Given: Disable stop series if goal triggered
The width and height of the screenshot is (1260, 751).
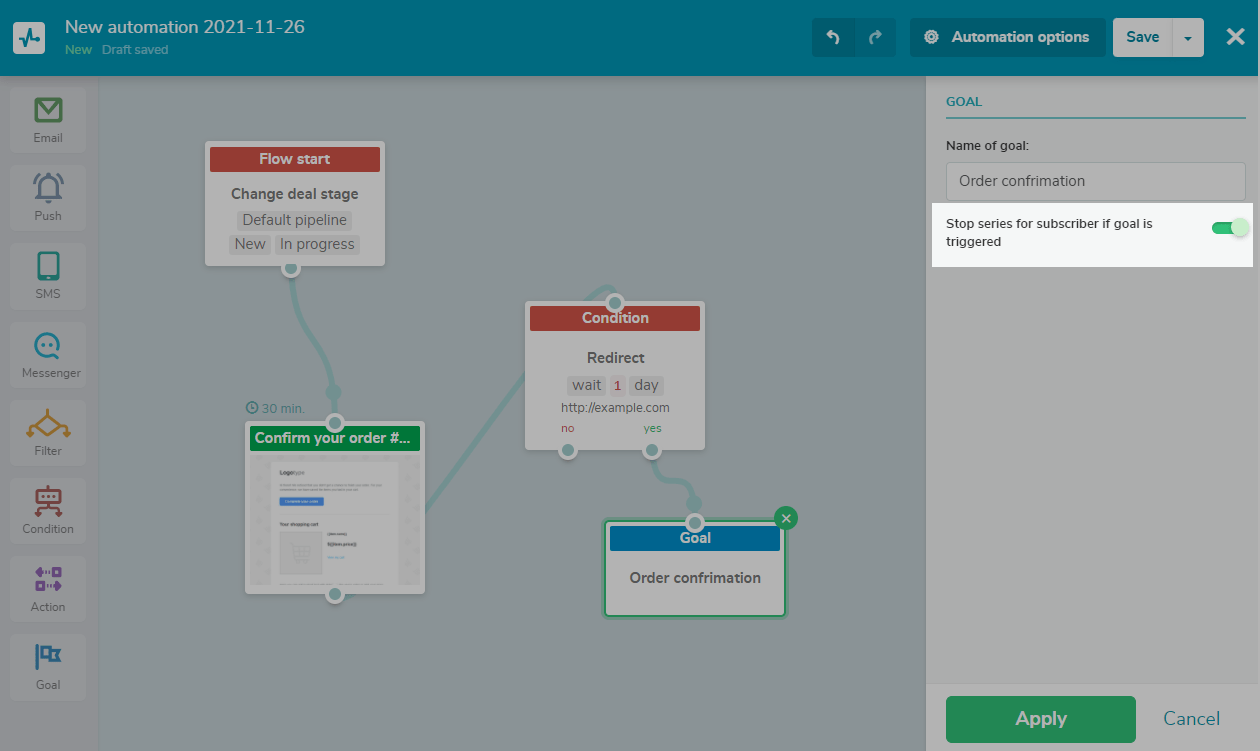Looking at the screenshot, I should 1230,228.
